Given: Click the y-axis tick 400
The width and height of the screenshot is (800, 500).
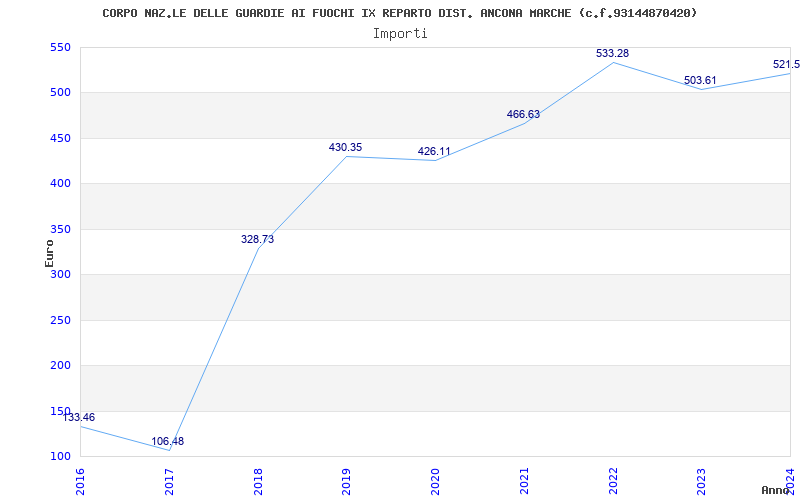Looking at the screenshot, I should click(x=59, y=184).
